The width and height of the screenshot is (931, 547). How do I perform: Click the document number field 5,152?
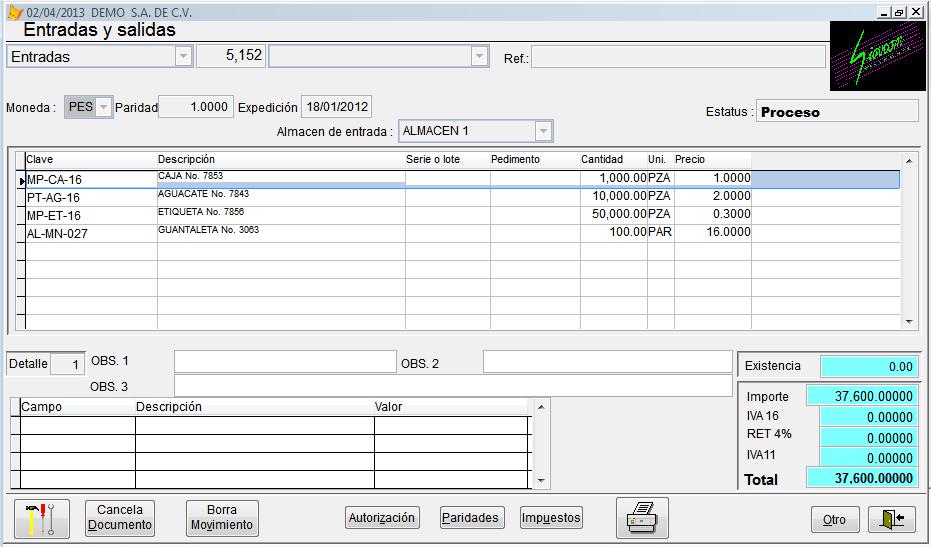[x=231, y=56]
